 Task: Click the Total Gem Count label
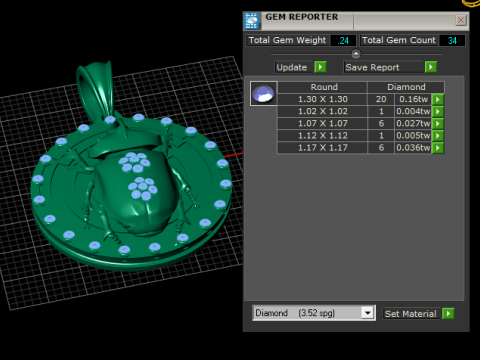tap(399, 40)
